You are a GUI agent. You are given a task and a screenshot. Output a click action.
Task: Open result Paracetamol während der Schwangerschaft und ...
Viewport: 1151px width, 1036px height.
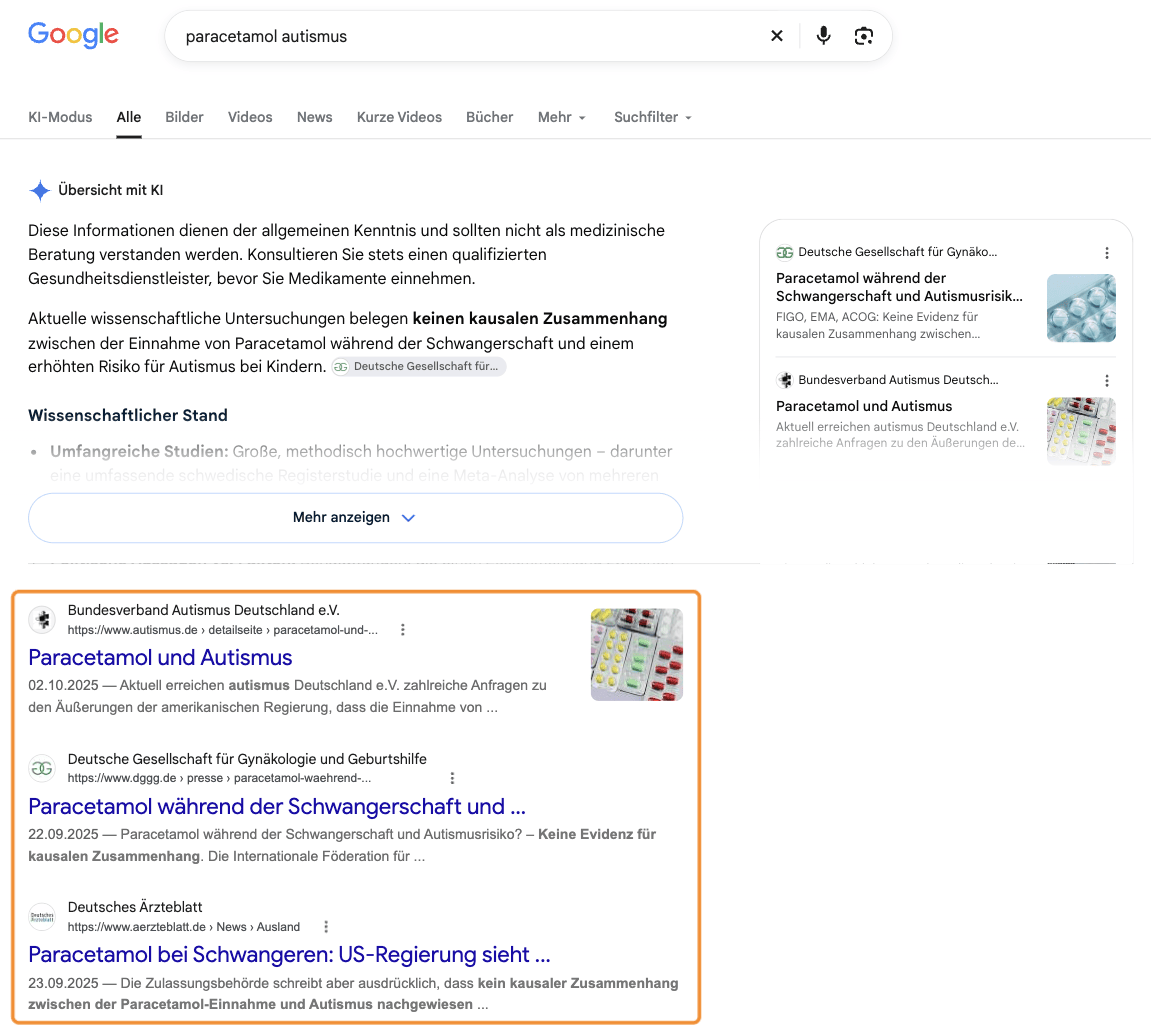tap(277, 807)
